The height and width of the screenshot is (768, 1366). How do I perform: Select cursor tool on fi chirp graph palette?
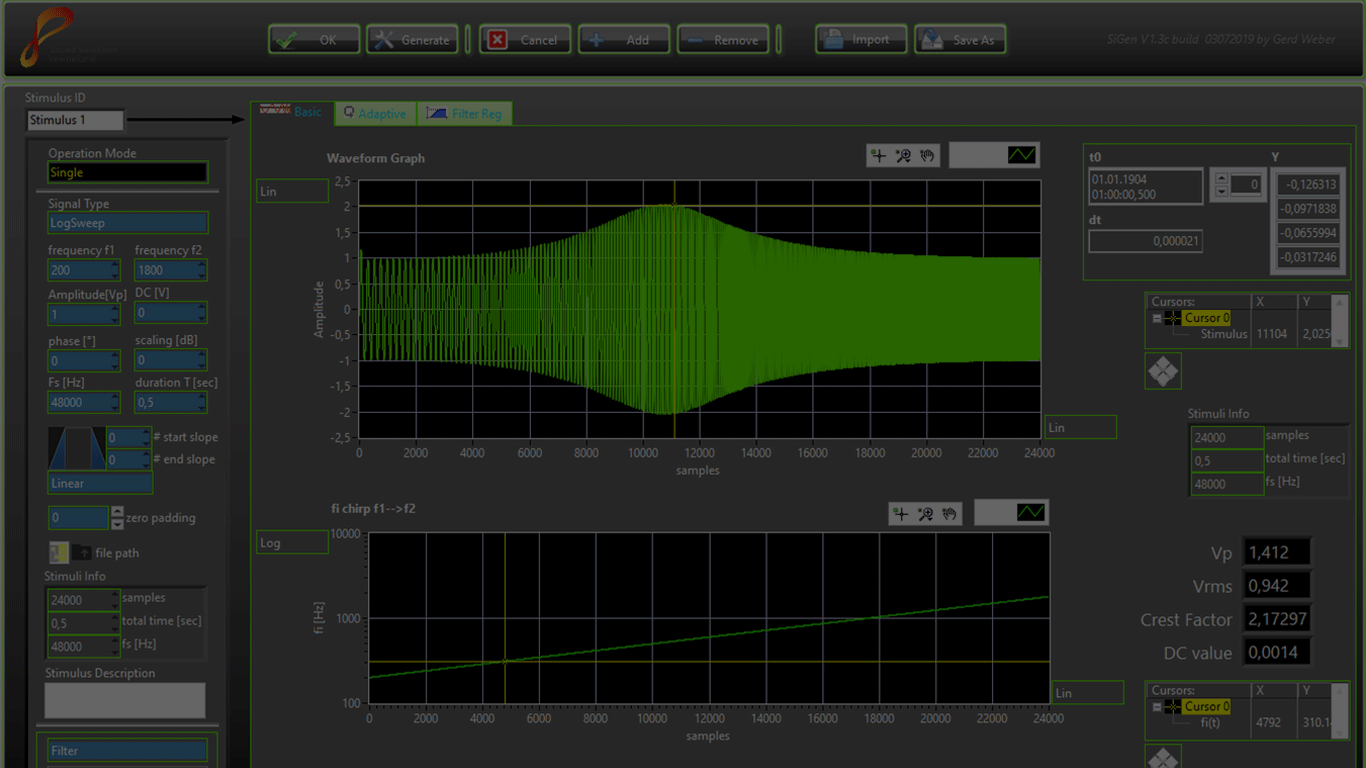click(x=901, y=514)
